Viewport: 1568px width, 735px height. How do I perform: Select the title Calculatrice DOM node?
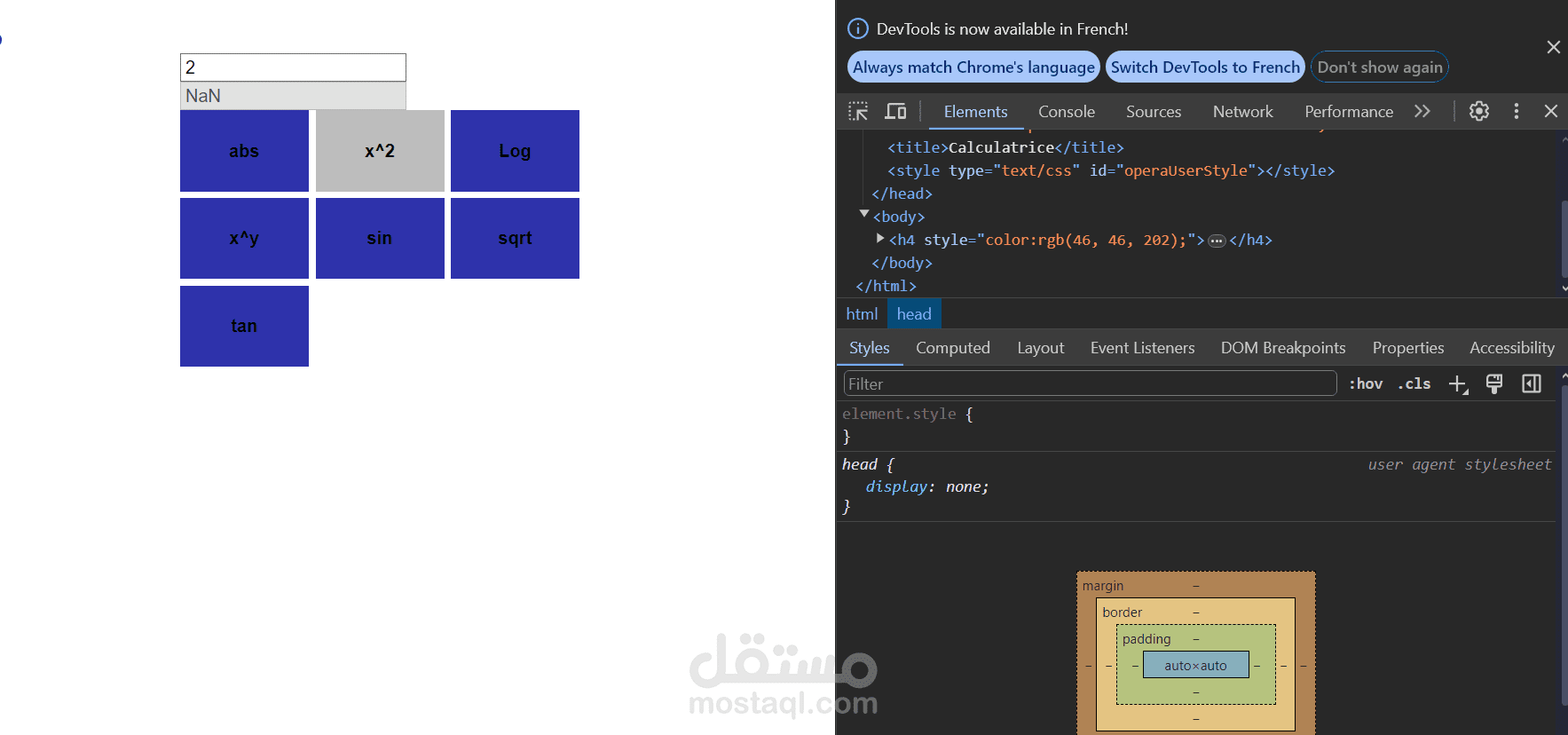(x=1005, y=147)
